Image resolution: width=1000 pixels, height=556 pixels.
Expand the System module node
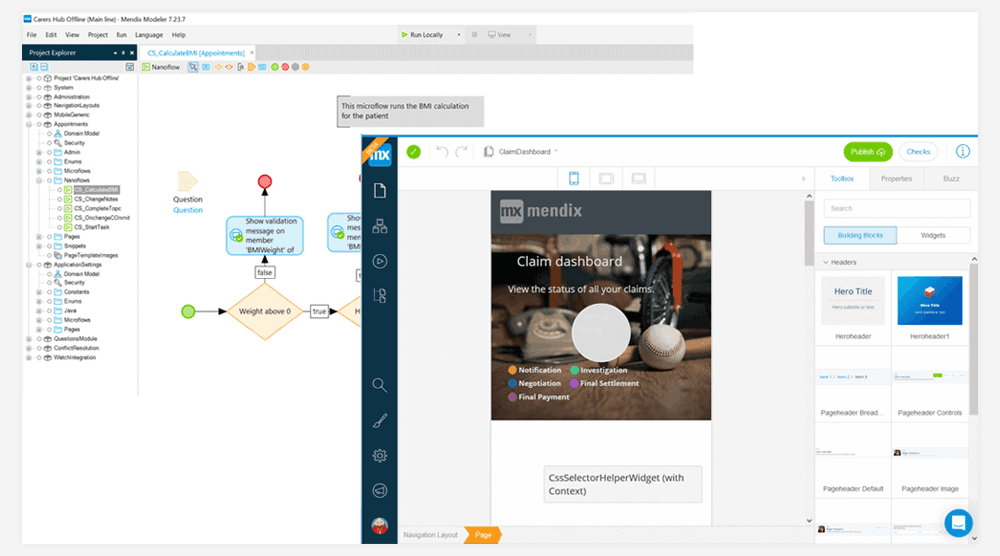[x=29, y=87]
